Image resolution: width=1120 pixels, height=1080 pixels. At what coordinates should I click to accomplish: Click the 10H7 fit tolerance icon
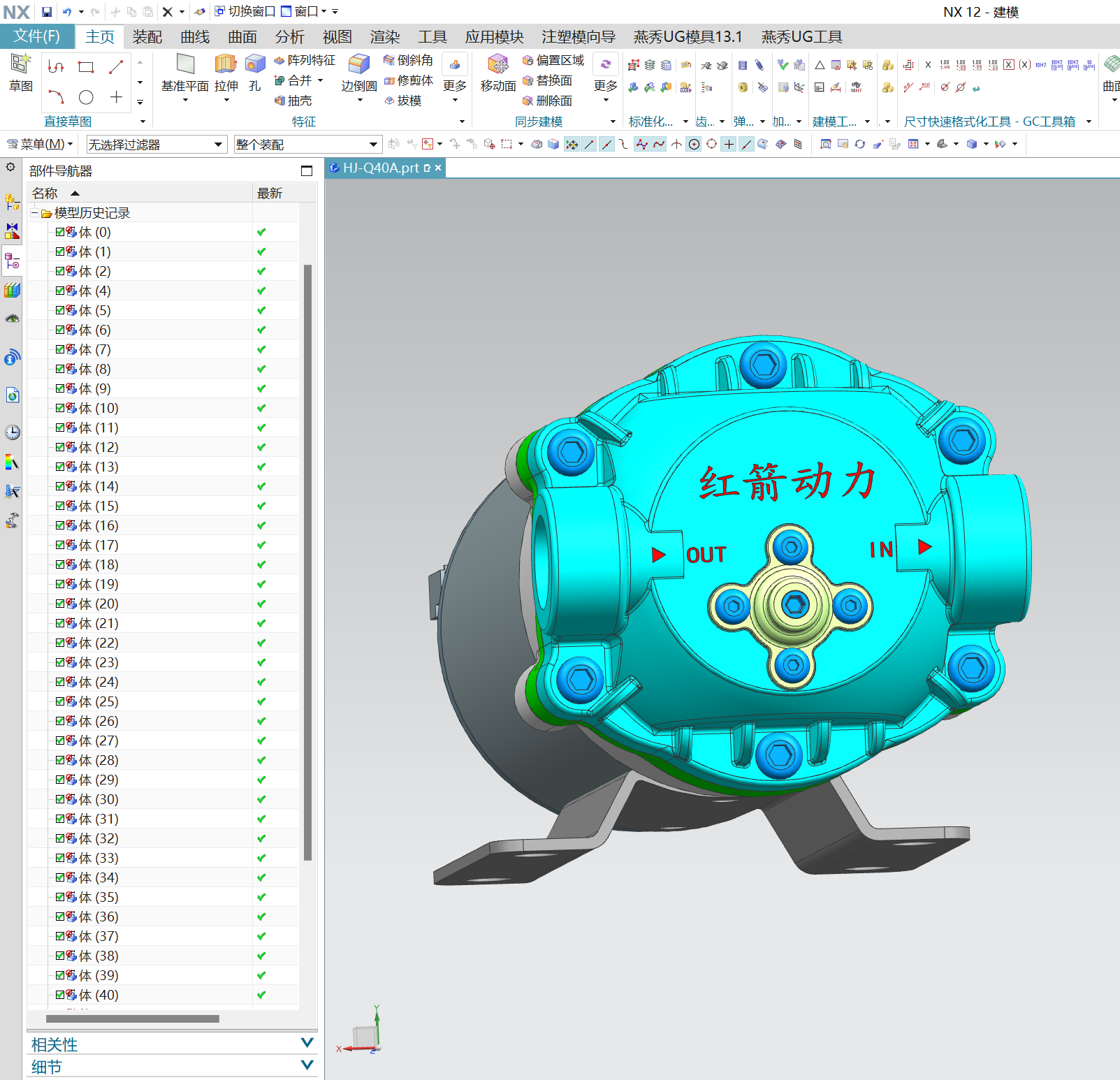point(1040,65)
